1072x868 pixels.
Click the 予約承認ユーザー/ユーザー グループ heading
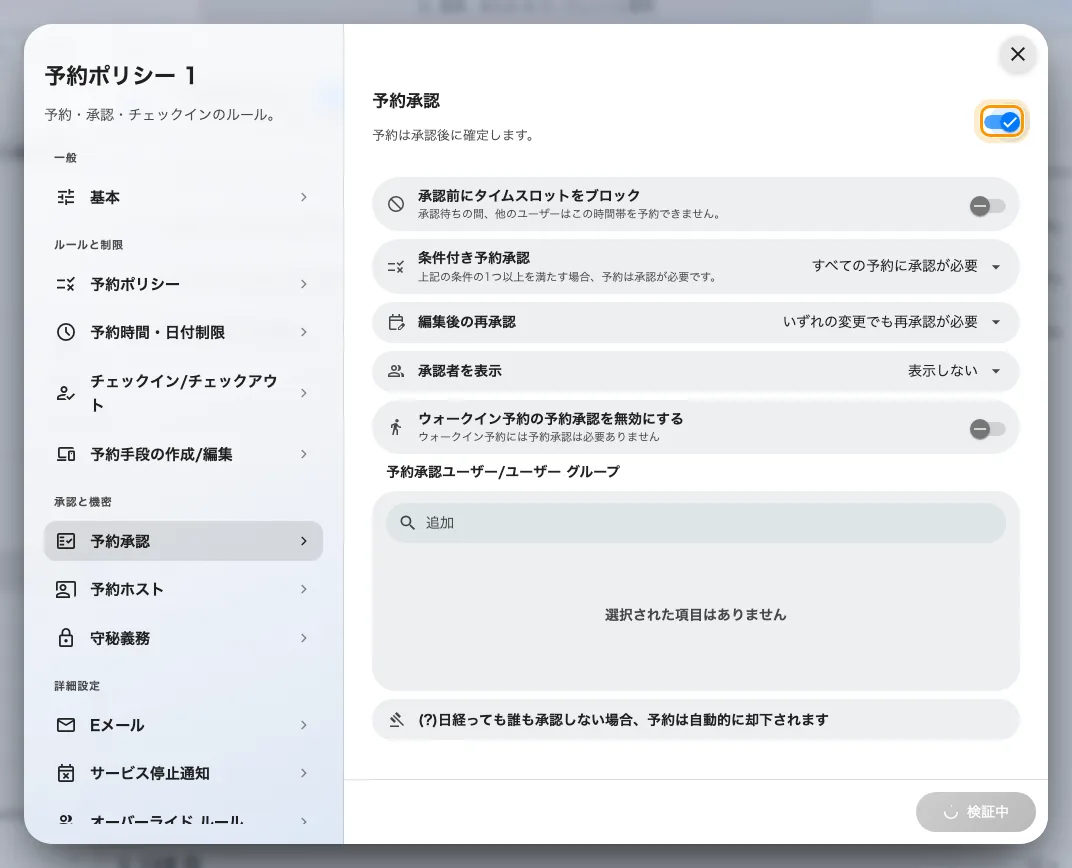pyautogui.click(x=503, y=472)
